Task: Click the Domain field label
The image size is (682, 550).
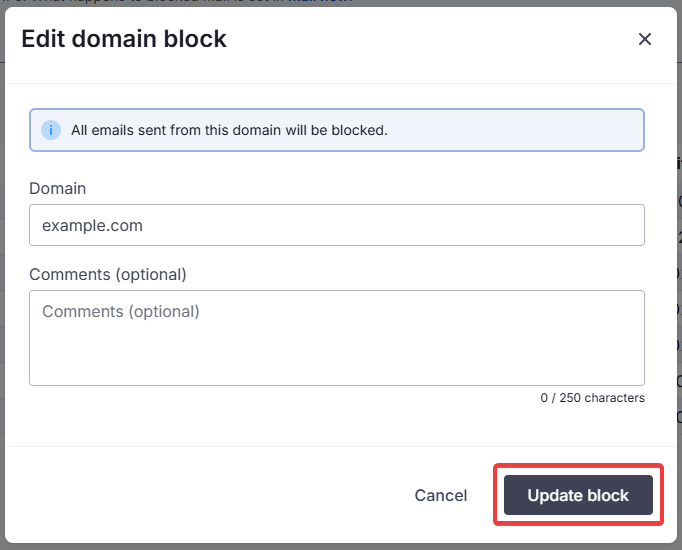Action: coord(57,188)
